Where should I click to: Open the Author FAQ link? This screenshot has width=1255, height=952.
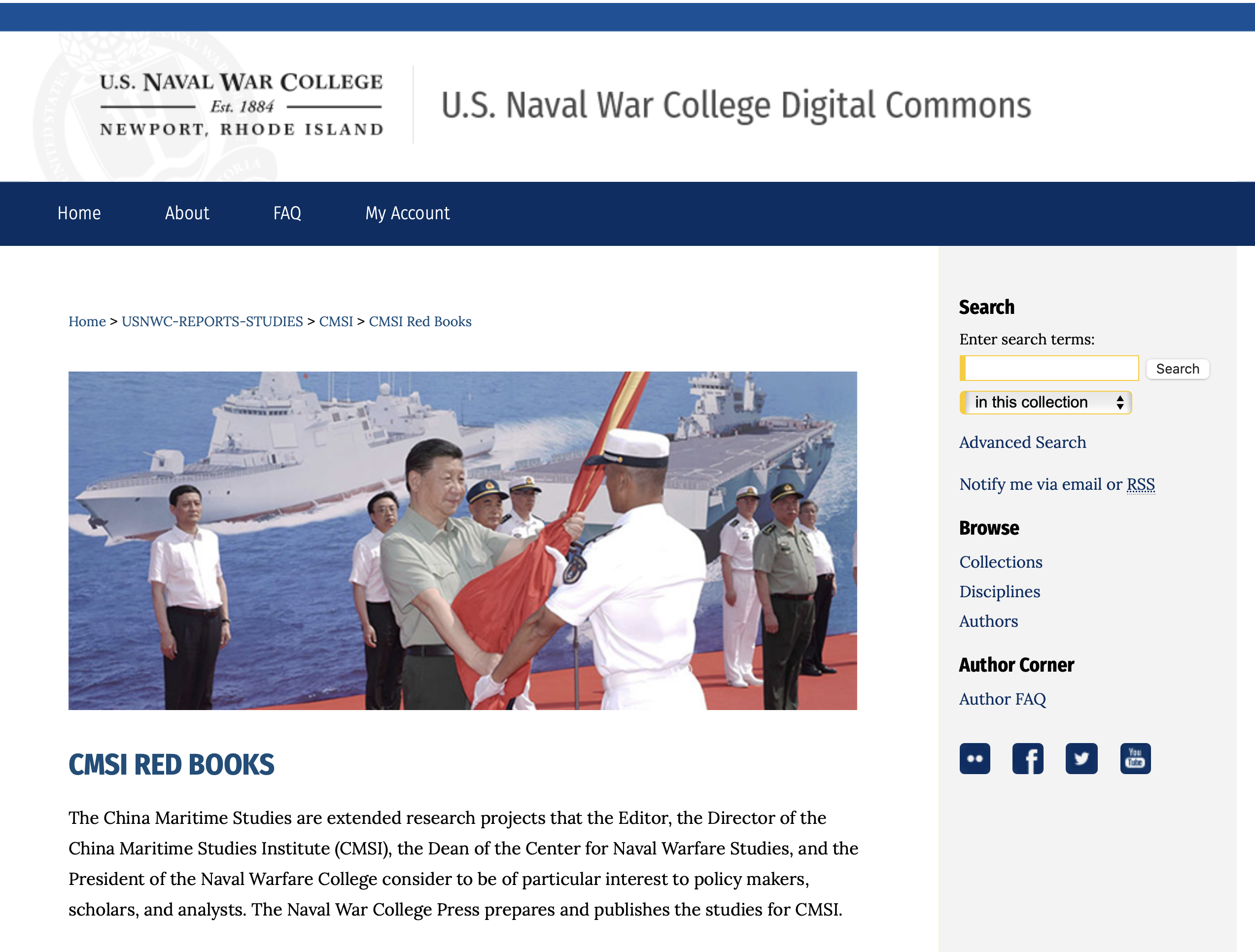pyautogui.click(x=1002, y=699)
